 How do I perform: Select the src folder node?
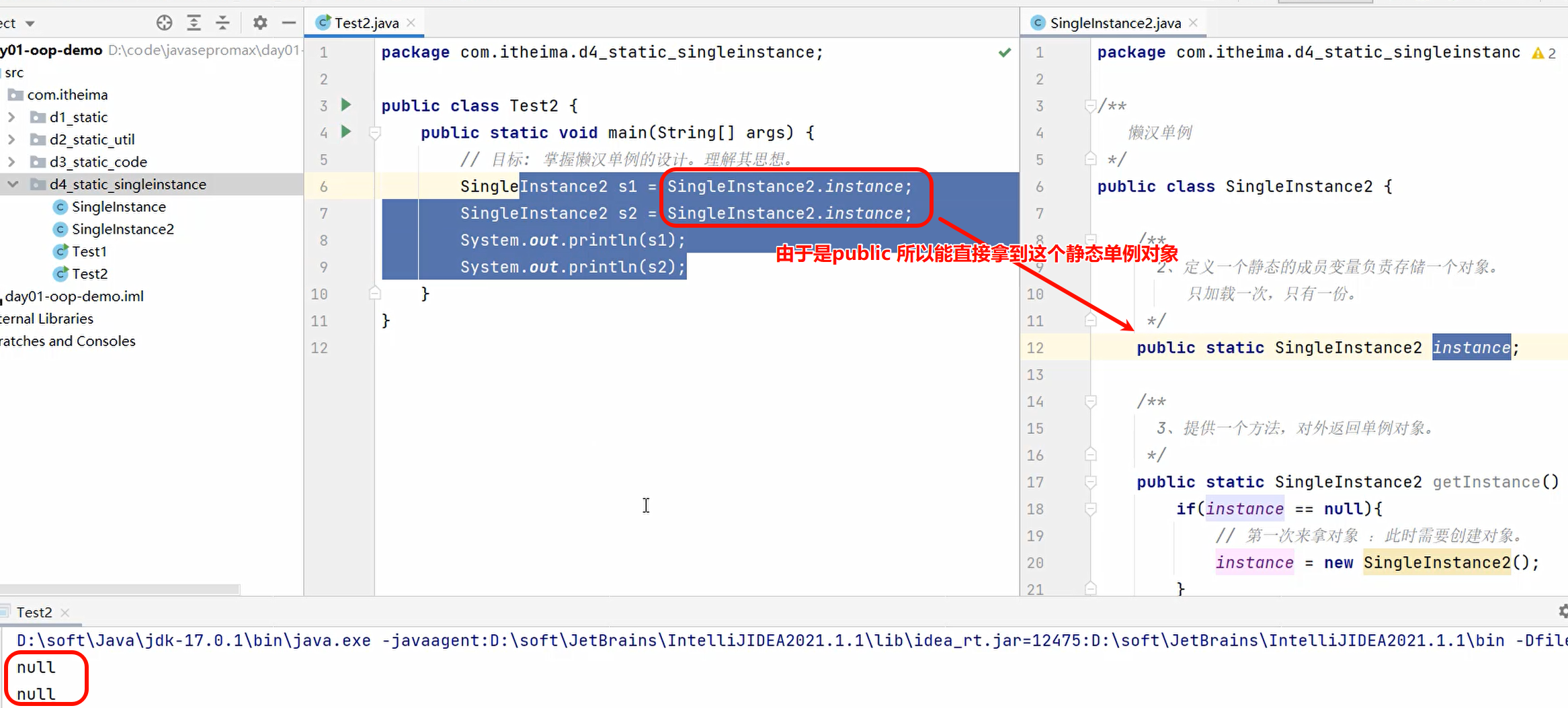pos(14,73)
